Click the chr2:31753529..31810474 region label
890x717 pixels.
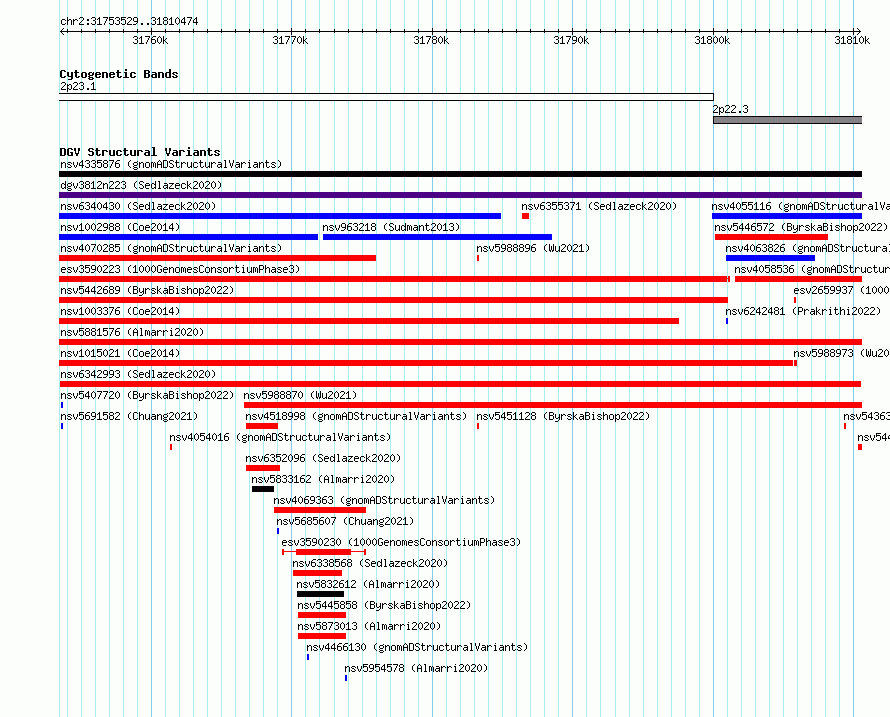(129, 22)
